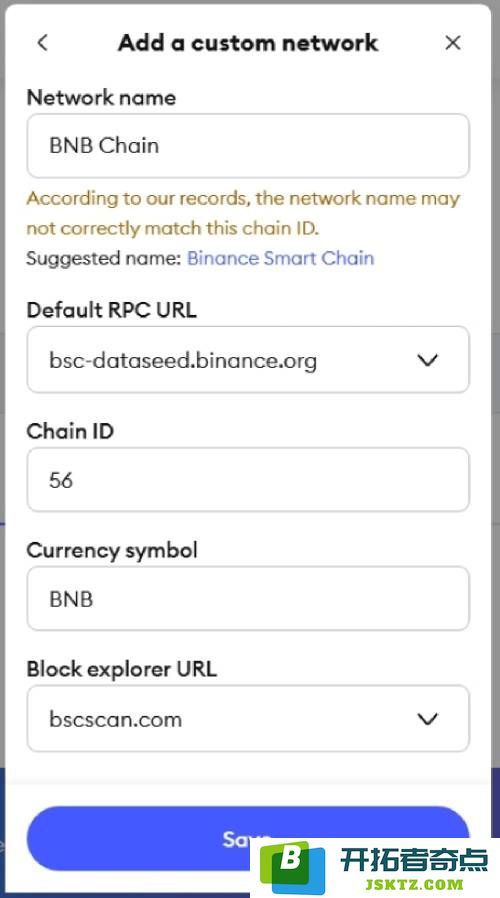Expand the Default RPC URL chevron

tap(427, 360)
